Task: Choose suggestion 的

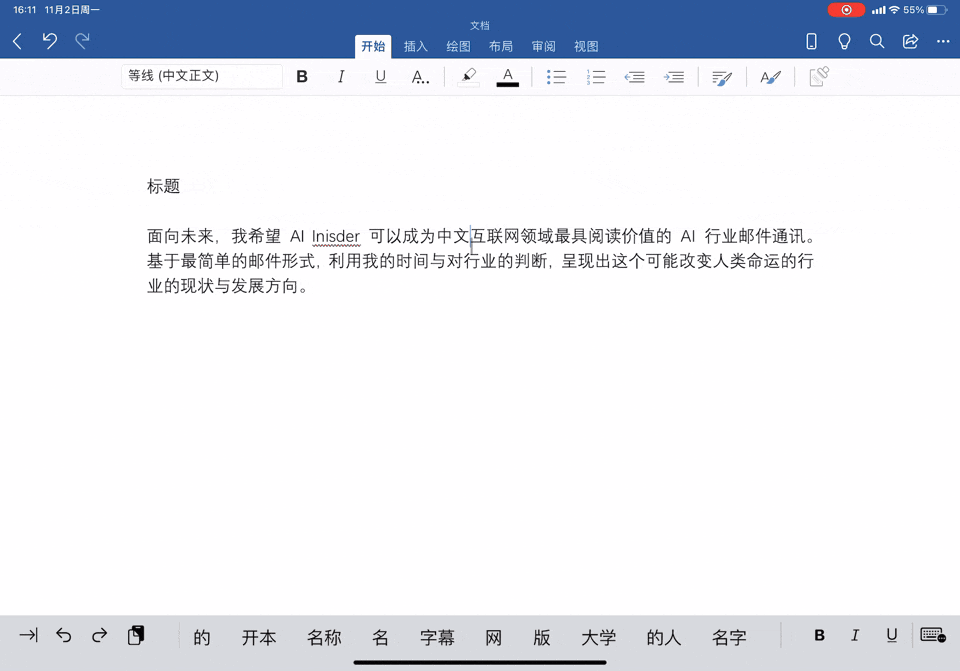Action: (201, 638)
